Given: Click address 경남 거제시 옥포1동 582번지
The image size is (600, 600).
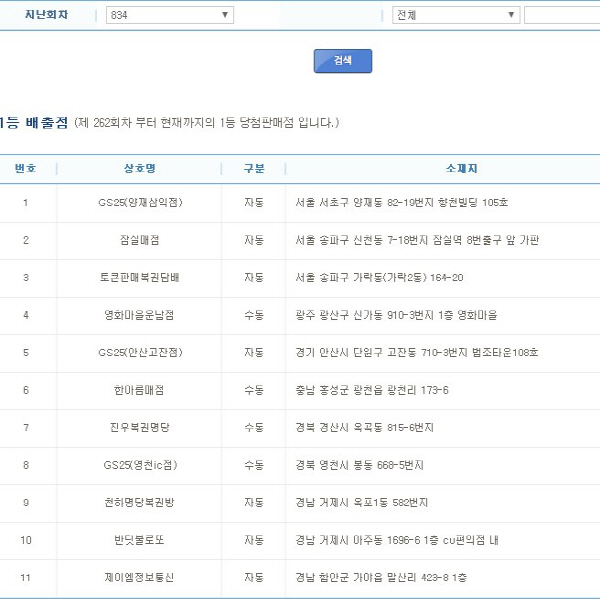Looking at the screenshot, I should (361, 502).
